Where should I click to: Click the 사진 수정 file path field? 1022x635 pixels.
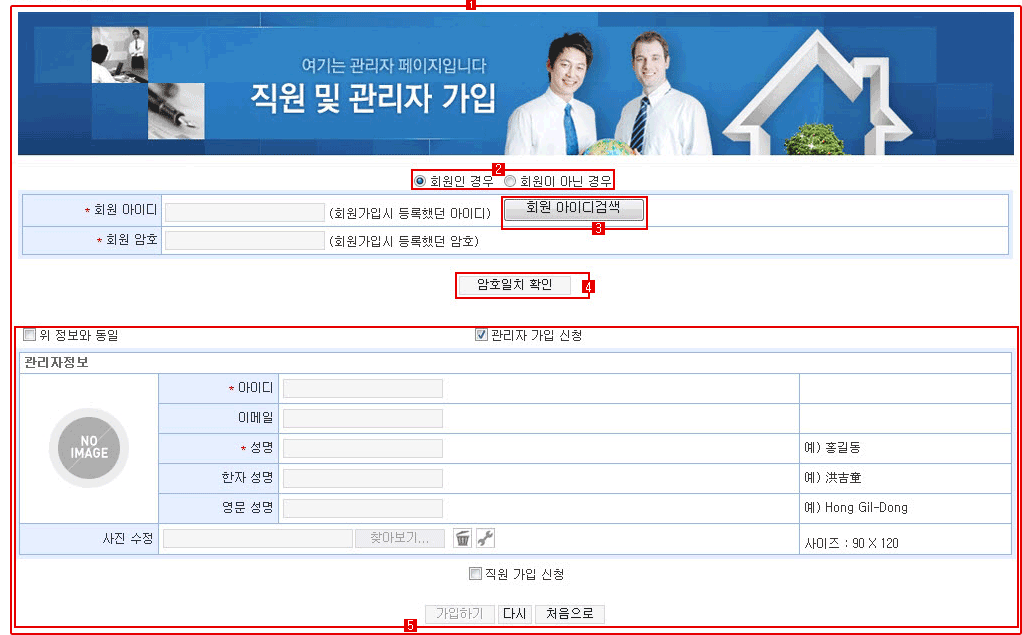(258, 538)
